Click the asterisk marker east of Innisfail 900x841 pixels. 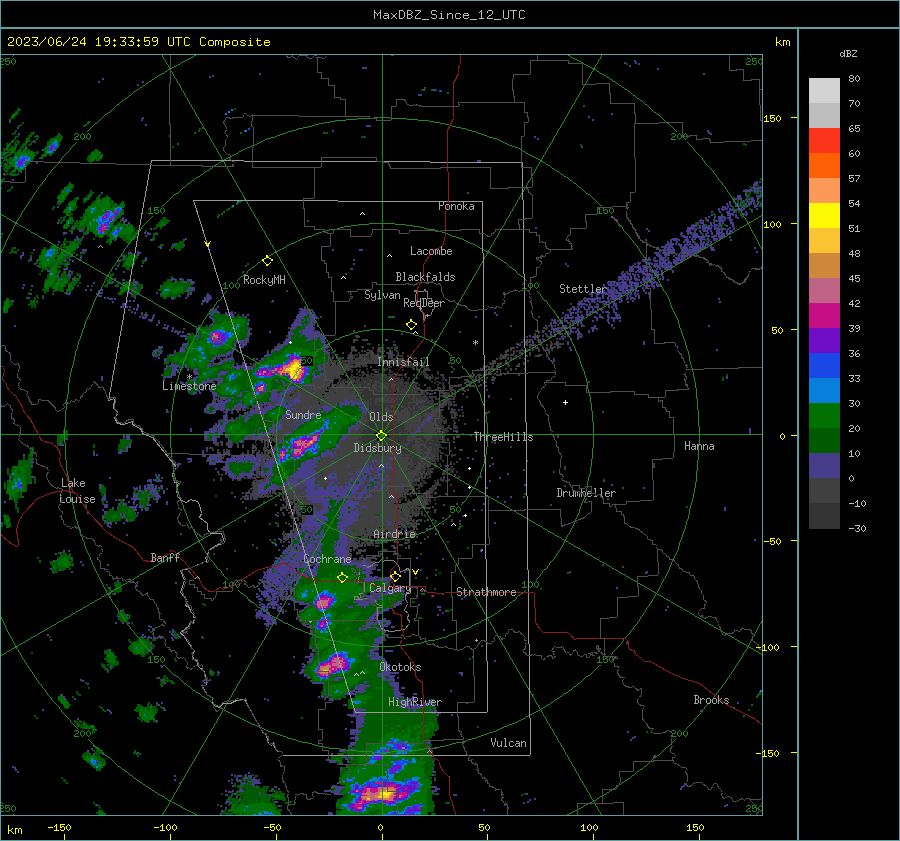(x=475, y=343)
